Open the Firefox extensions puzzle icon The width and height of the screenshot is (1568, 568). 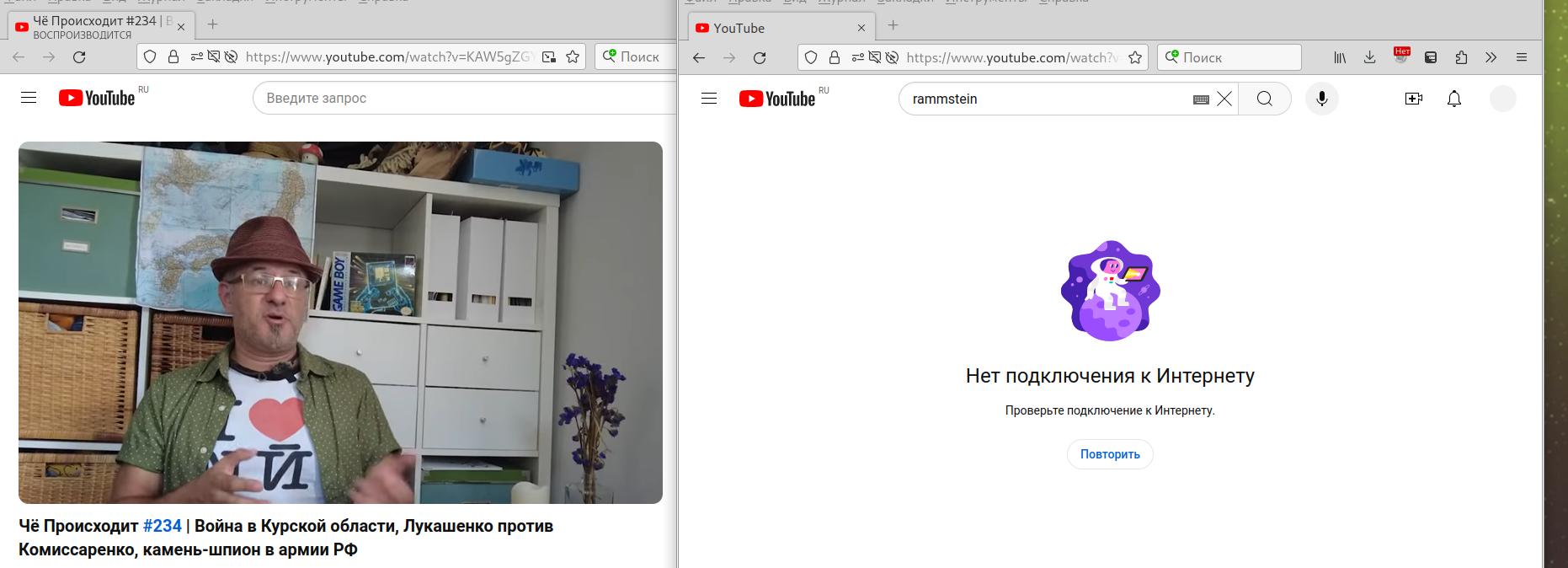[x=1461, y=57]
